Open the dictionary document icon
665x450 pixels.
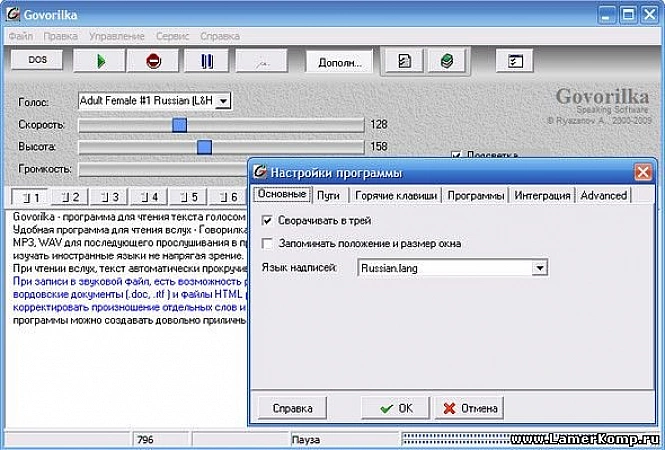[404, 61]
